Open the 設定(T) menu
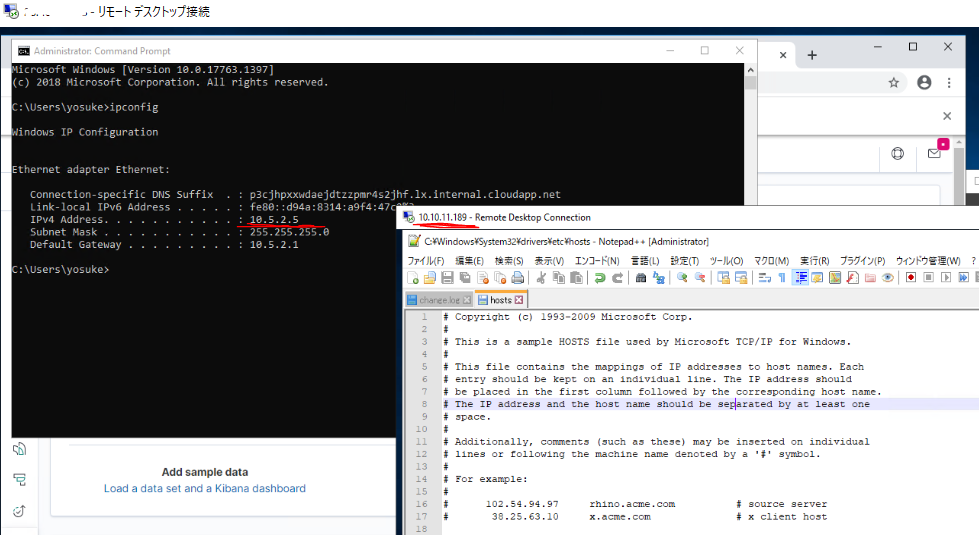Screen dimensions: 979x535 (685, 261)
